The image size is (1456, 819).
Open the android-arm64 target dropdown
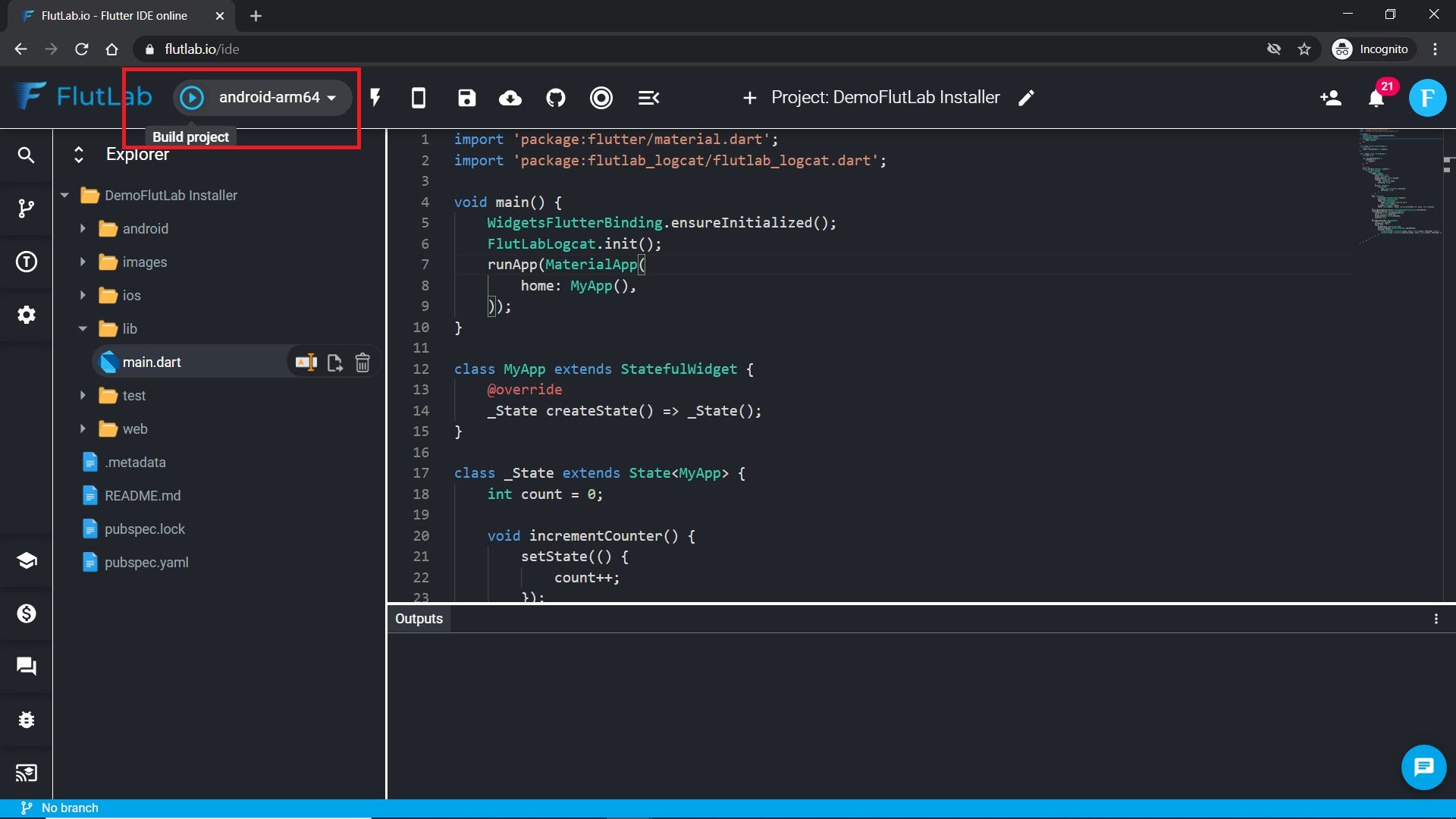tap(278, 98)
